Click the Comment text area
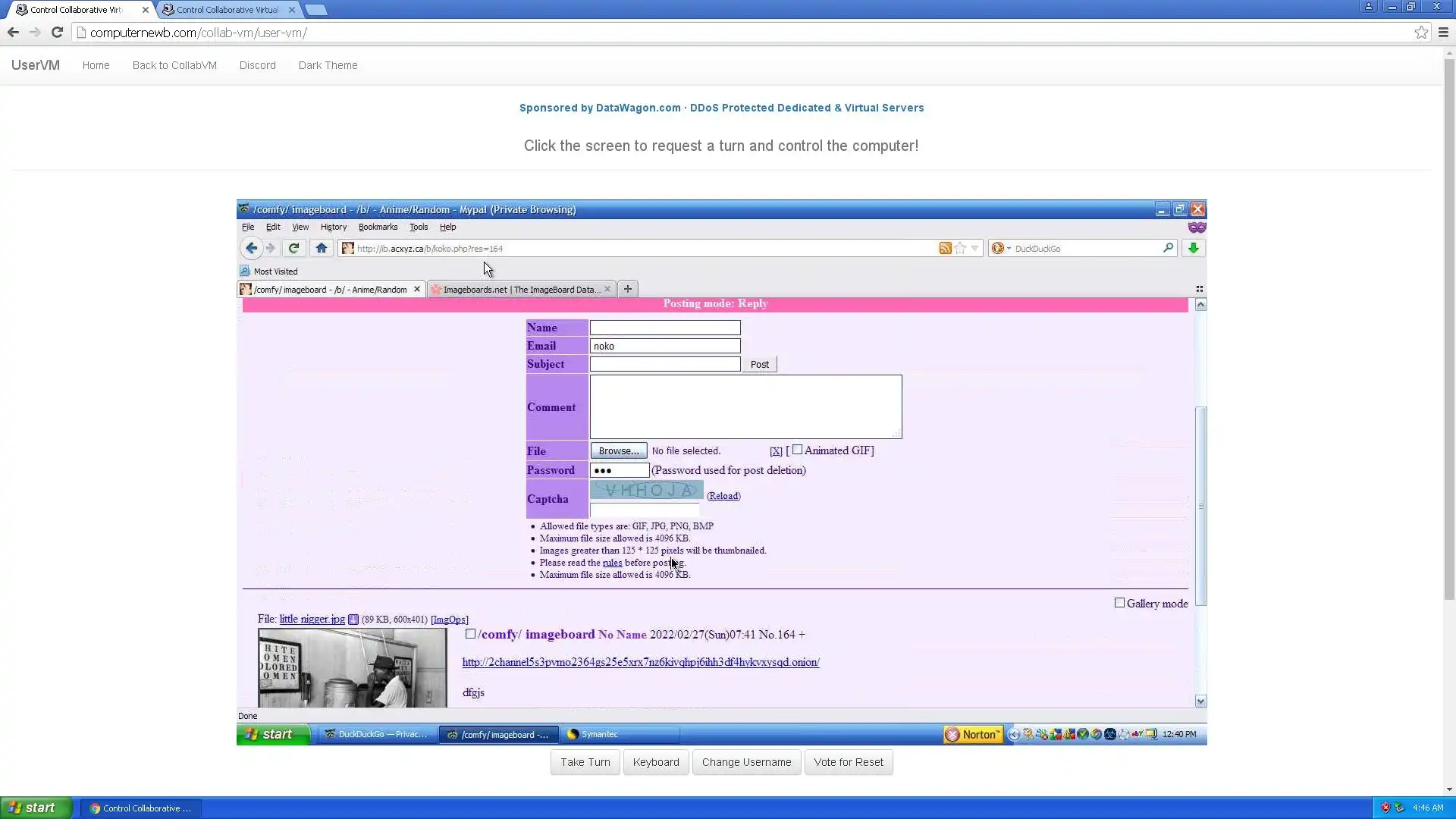1456x819 pixels. click(745, 406)
